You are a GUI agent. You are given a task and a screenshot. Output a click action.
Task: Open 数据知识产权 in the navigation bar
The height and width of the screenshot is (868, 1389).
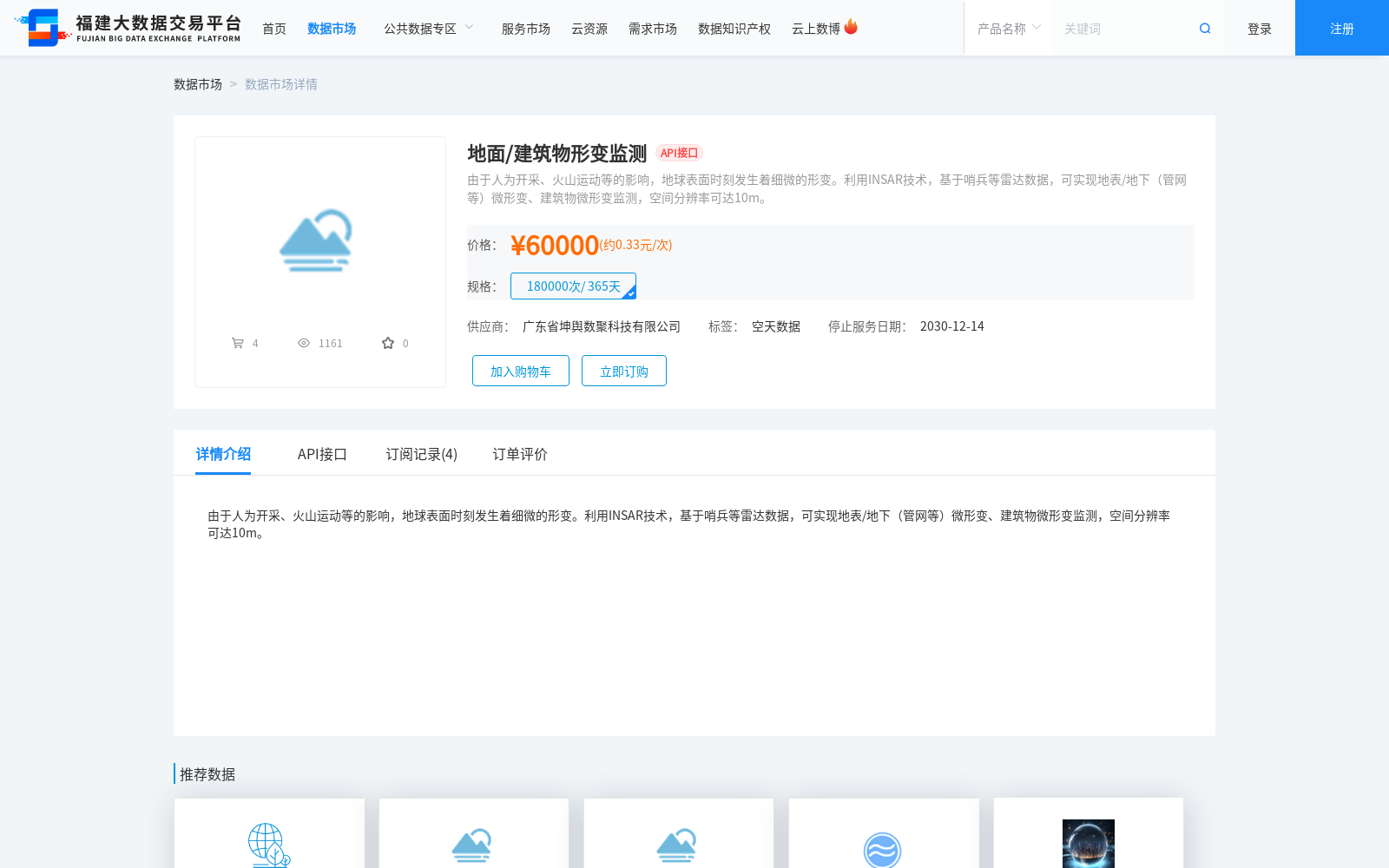coord(734,29)
